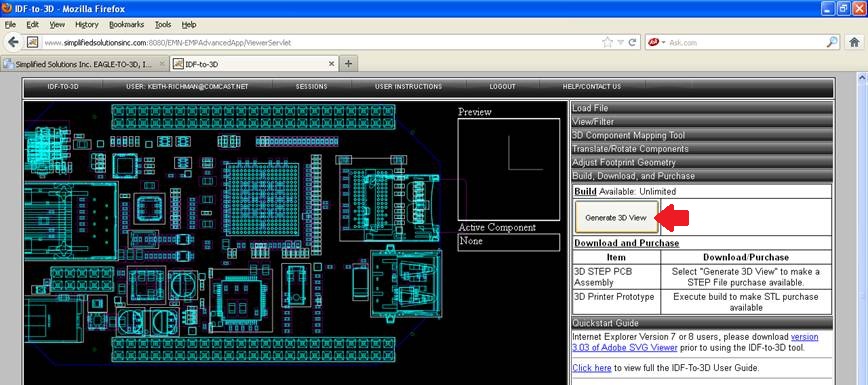Open the Ask.com search engine dropdown
This screenshot has height=385, width=868.
(657, 42)
